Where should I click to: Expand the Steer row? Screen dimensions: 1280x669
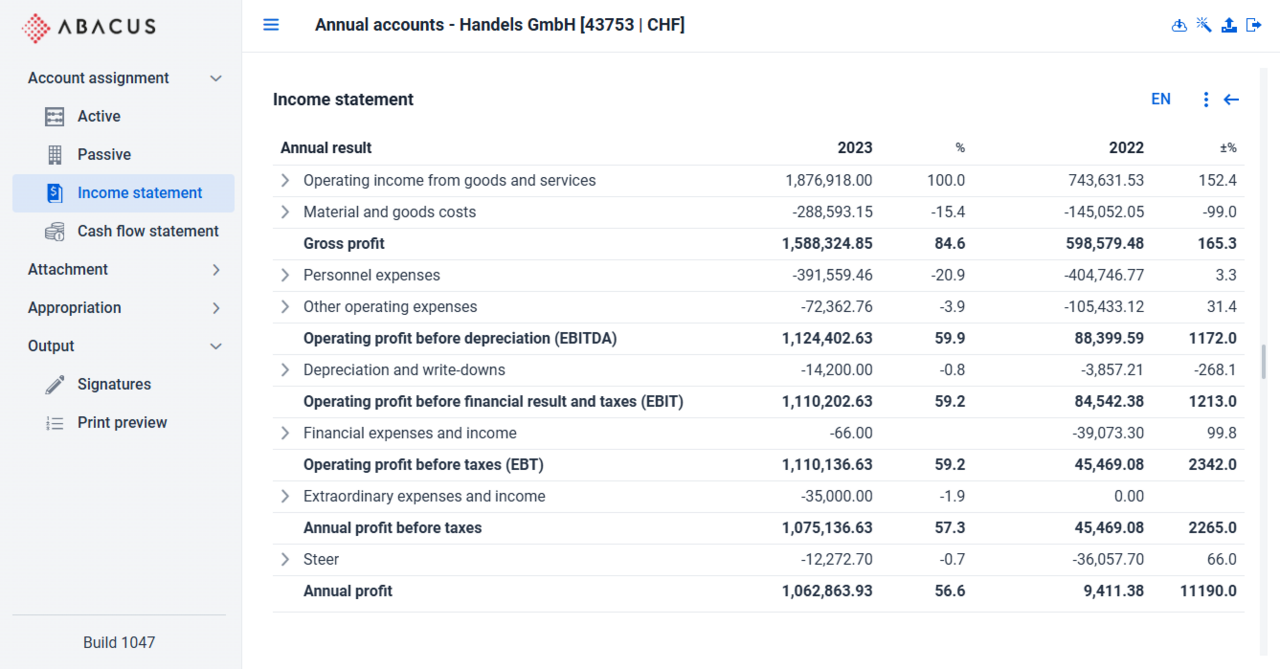click(285, 560)
